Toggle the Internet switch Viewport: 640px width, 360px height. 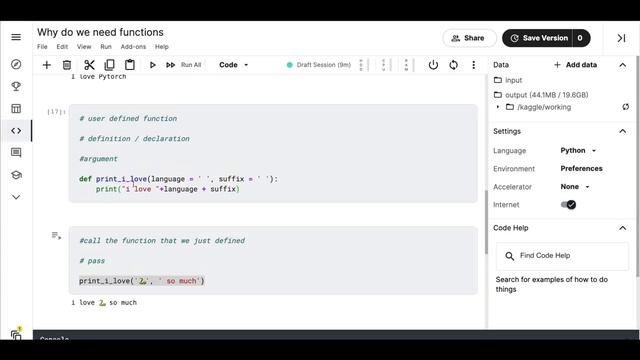(x=568, y=204)
